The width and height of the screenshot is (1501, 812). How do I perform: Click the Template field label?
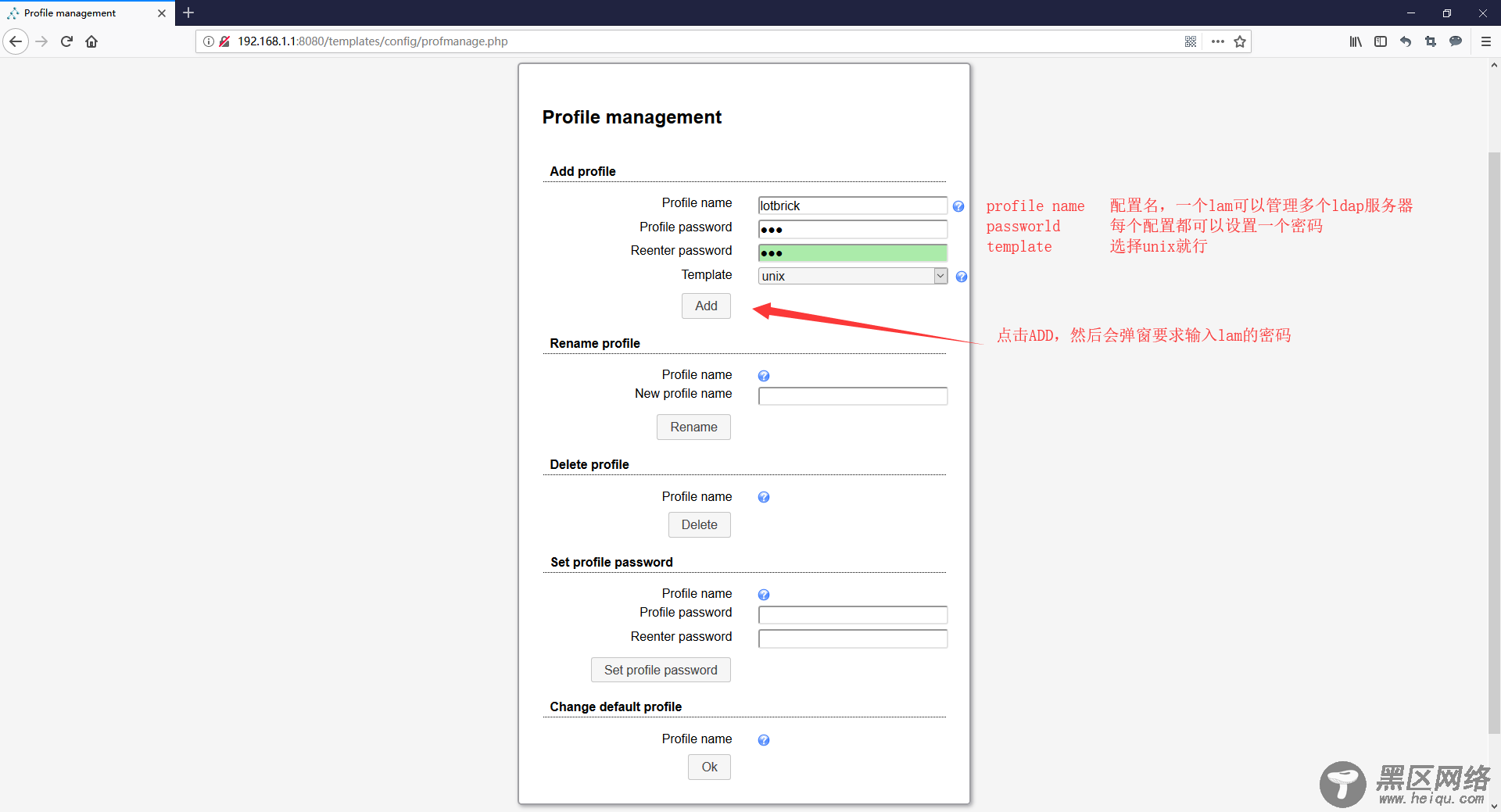click(x=707, y=274)
